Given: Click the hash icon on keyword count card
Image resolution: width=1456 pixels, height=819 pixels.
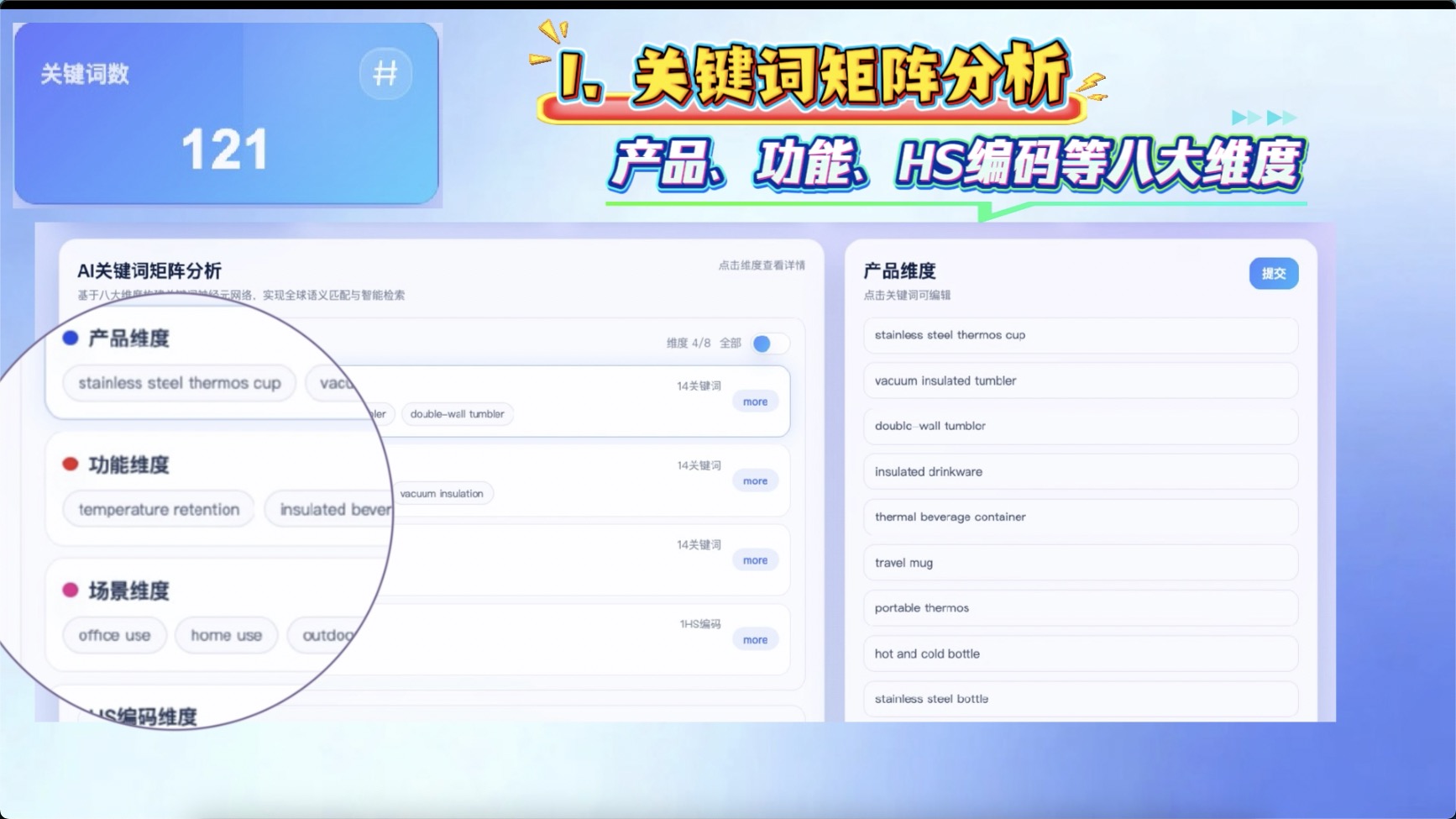Looking at the screenshot, I should click(x=385, y=74).
